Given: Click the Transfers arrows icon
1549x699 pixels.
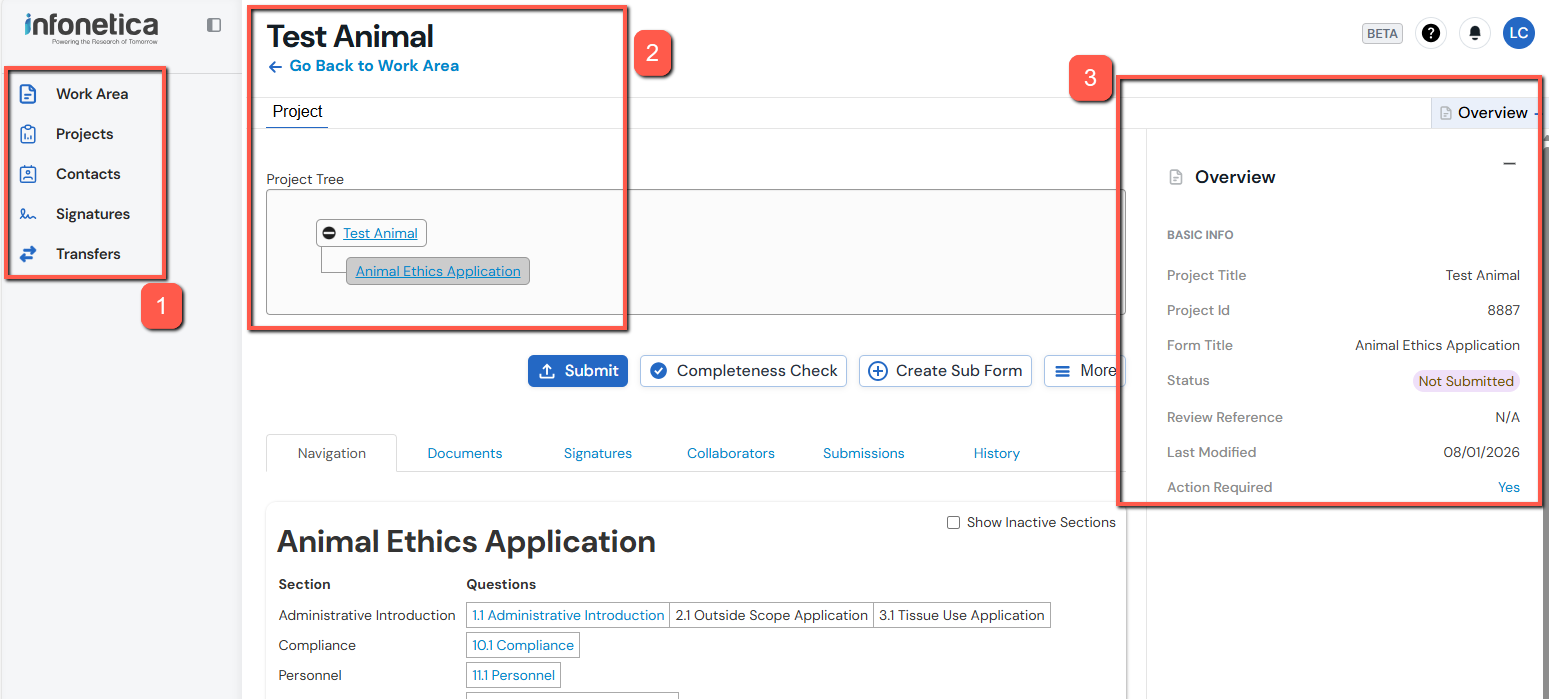Looking at the screenshot, I should click(28, 254).
